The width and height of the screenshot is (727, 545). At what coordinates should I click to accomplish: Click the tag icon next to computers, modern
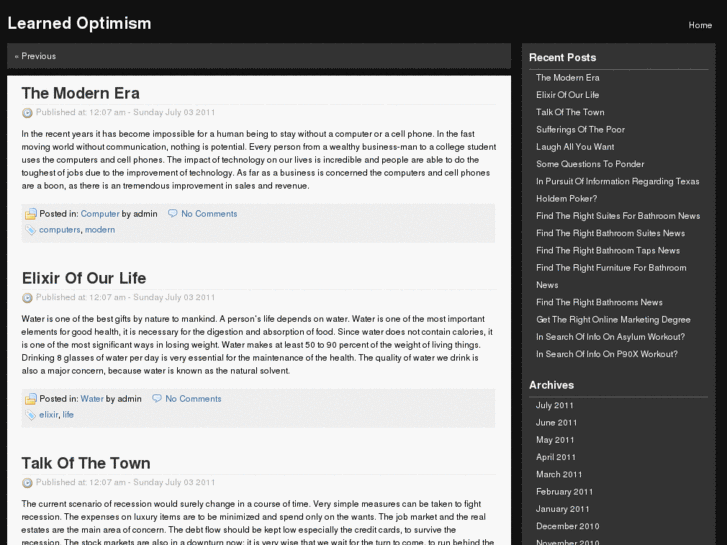click(31, 230)
